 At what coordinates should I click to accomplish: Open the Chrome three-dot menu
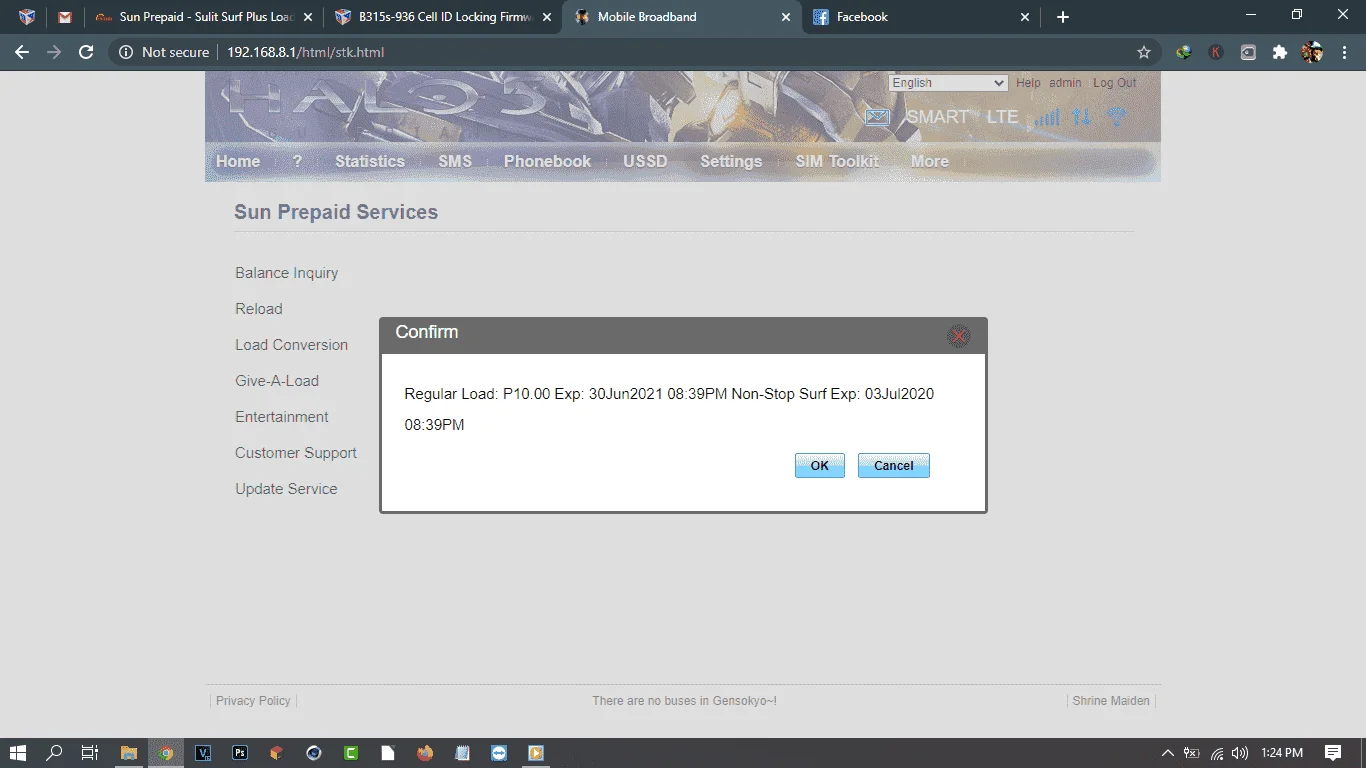1344,52
